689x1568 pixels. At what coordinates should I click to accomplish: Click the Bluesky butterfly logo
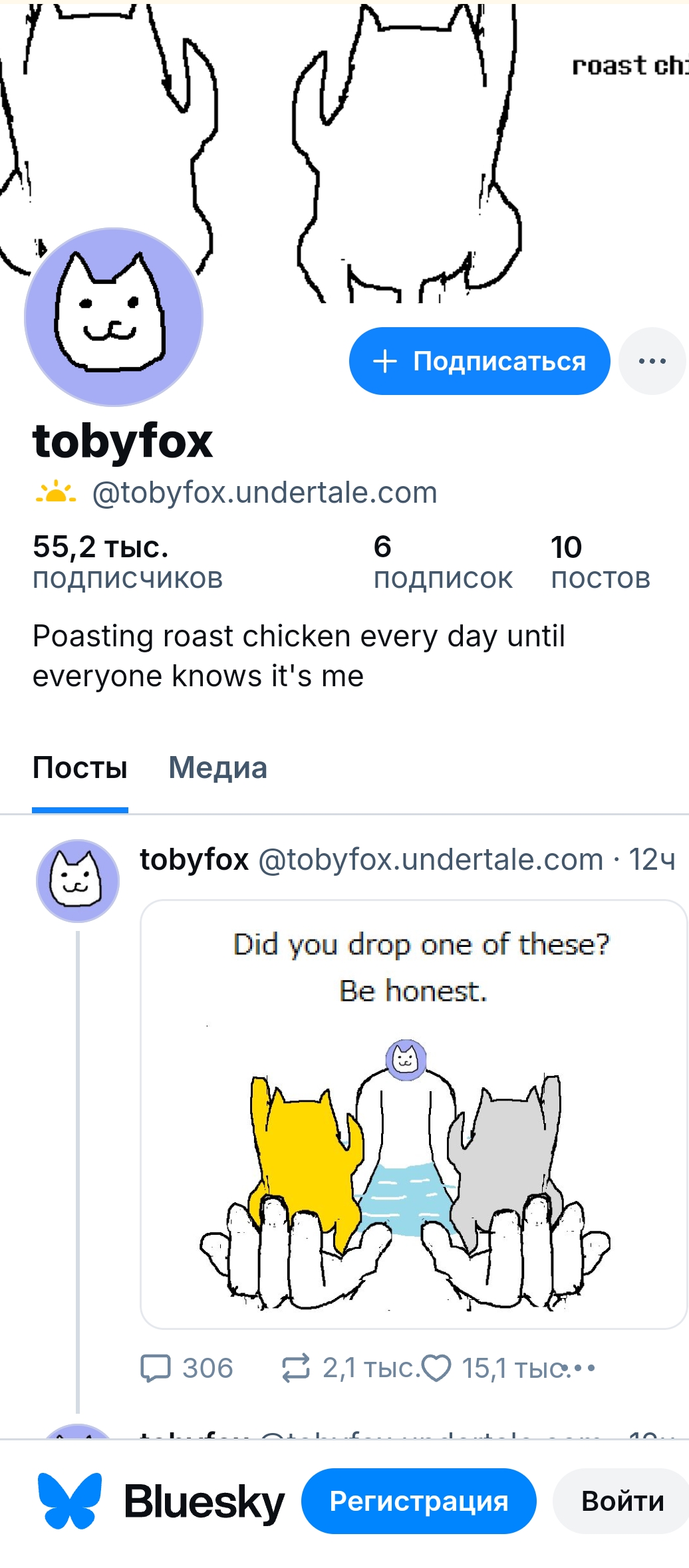click(x=70, y=1501)
